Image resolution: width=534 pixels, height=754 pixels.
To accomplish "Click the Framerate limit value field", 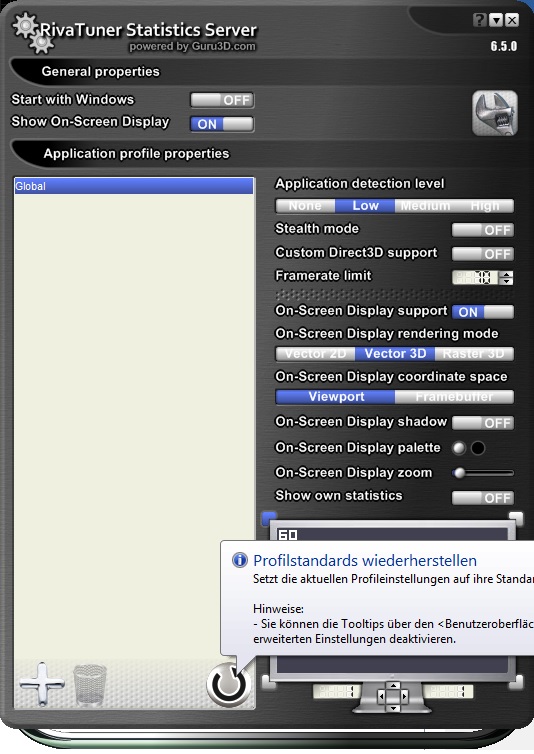I will tap(475, 277).
